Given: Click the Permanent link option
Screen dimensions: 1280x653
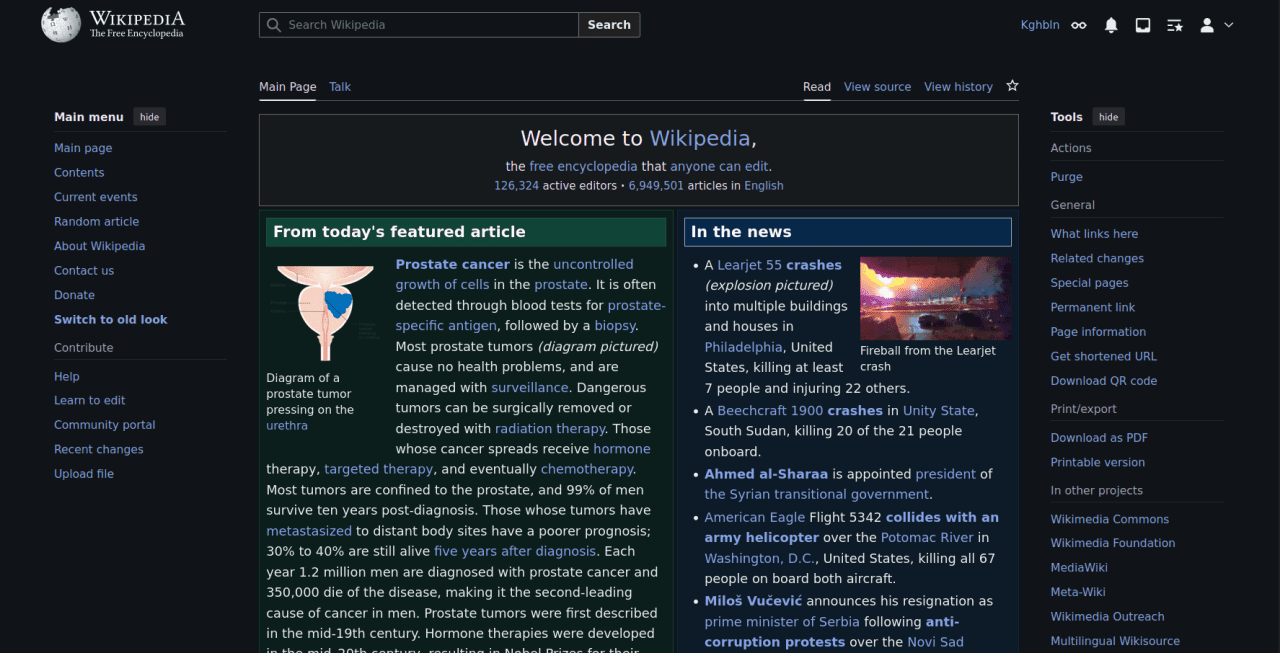Looking at the screenshot, I should [x=1093, y=307].
